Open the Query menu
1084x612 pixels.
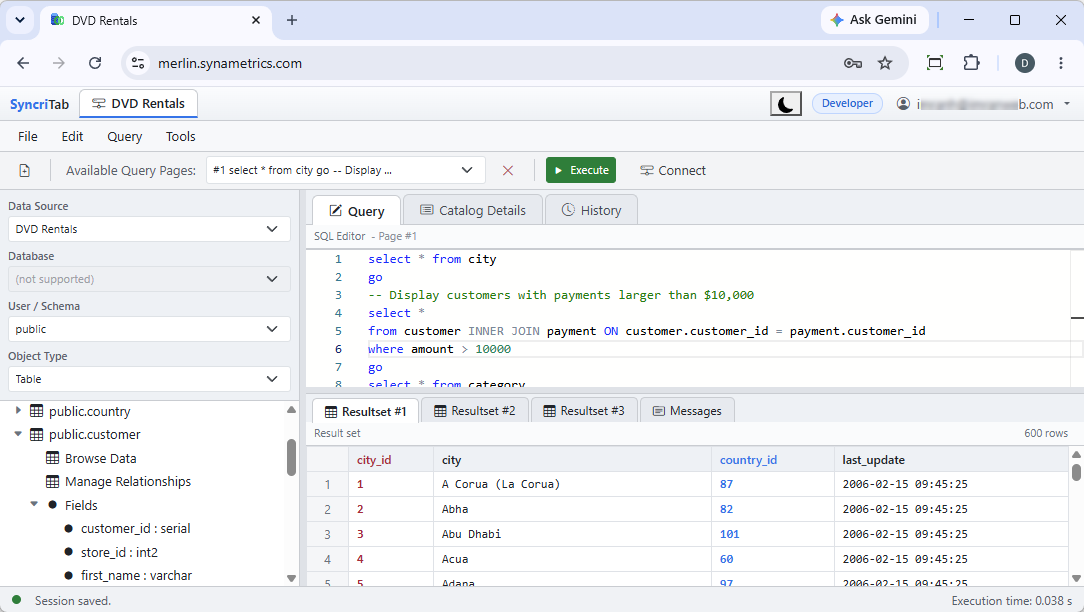click(x=124, y=137)
